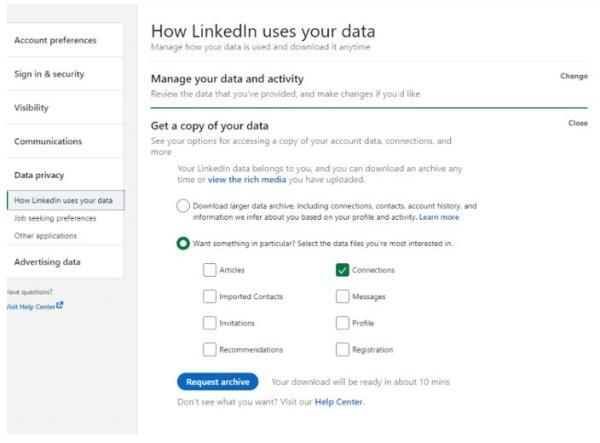Viewport: 600px width, 443px height.
Task: Select the Download larger data archive option
Action: click(183, 206)
